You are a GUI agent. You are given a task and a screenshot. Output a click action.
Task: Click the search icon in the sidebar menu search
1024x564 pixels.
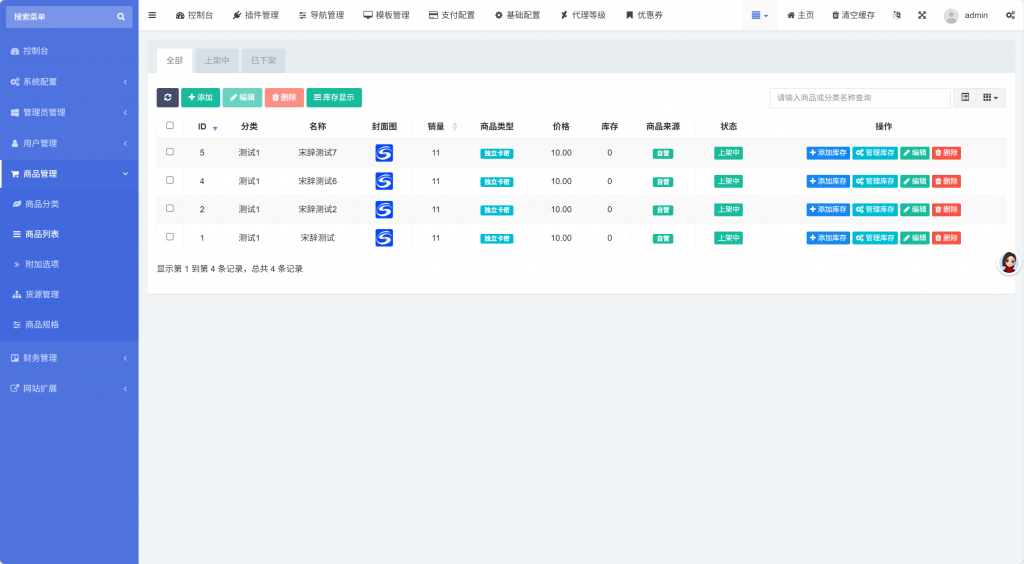tap(121, 16)
